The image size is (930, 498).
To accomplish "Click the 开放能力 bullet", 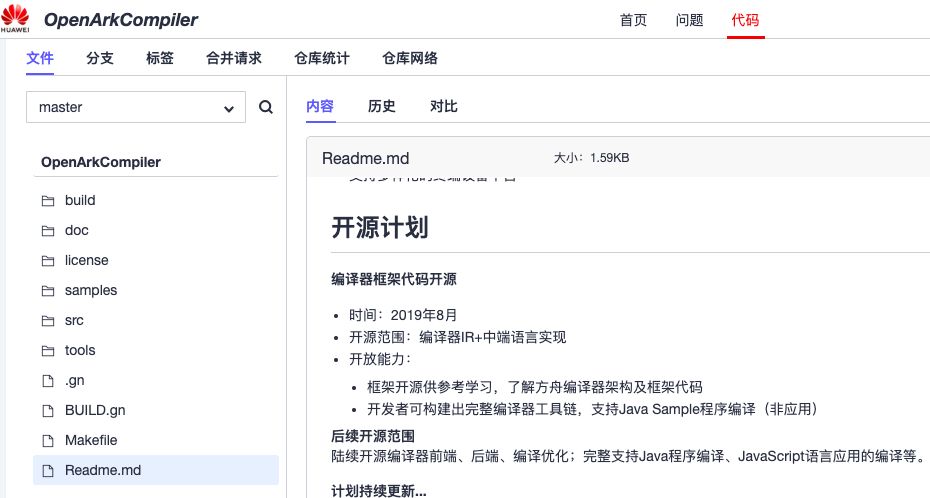I will click(380, 359).
